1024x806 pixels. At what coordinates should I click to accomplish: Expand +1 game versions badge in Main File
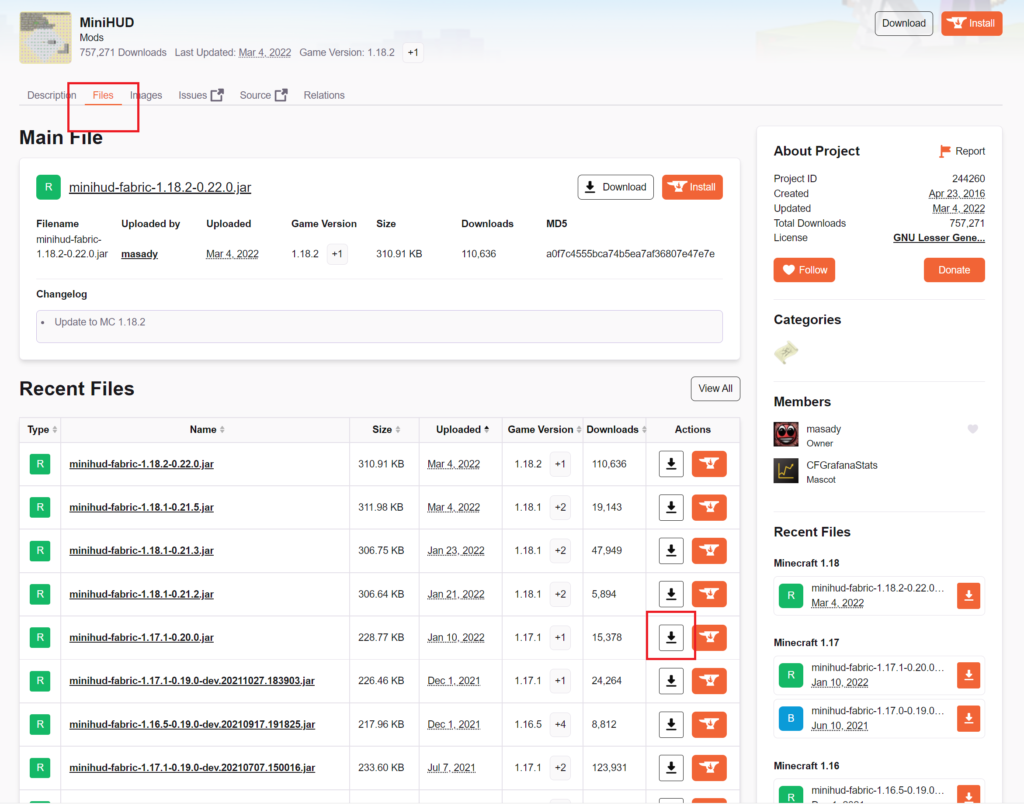337,254
